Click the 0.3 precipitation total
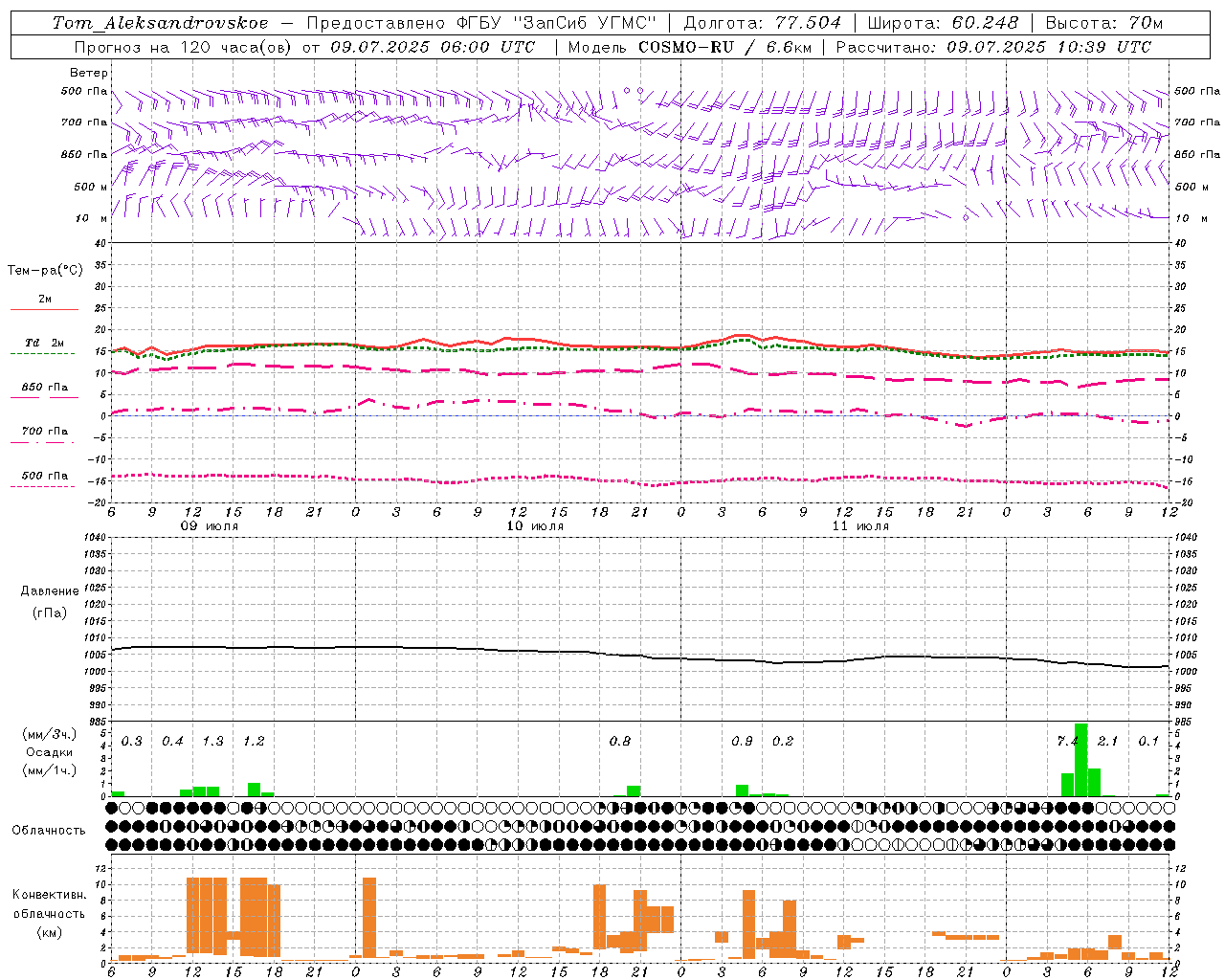Screen dimensions: 1225x980 click(131, 742)
